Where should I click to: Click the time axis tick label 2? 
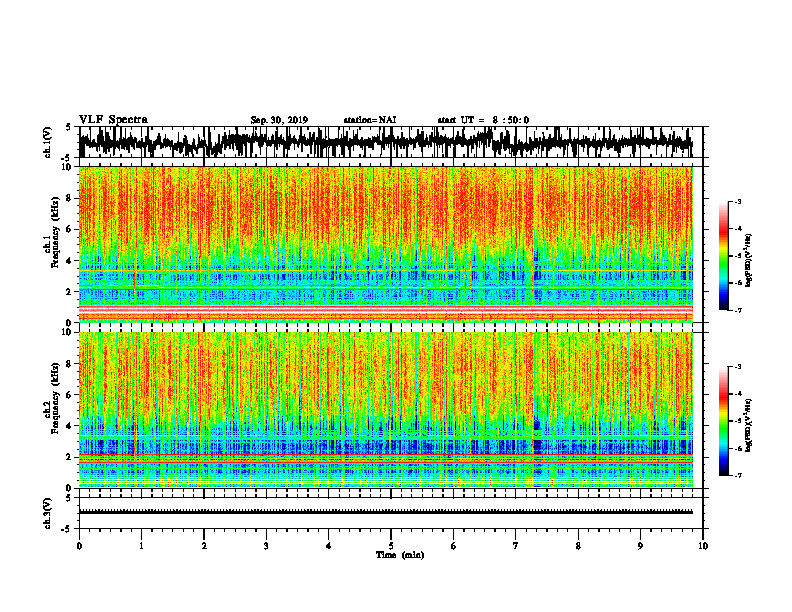[x=204, y=546]
